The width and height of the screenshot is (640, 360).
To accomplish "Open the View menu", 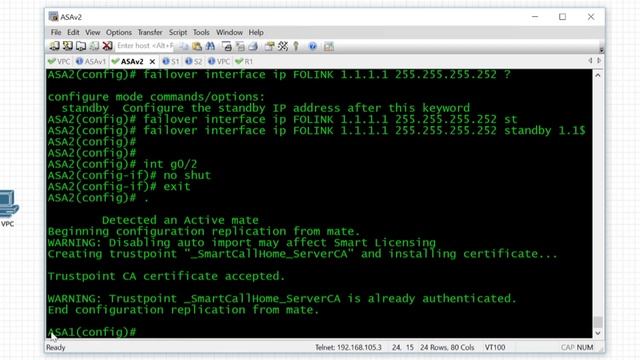I will click(93, 32).
